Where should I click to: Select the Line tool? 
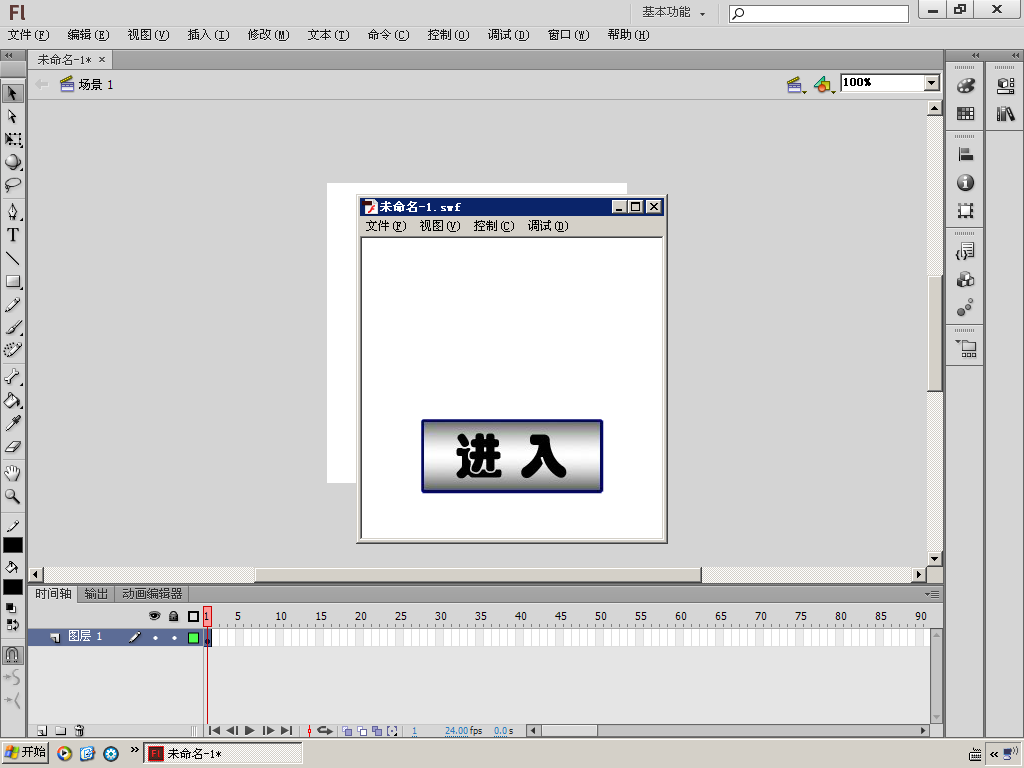point(12,259)
